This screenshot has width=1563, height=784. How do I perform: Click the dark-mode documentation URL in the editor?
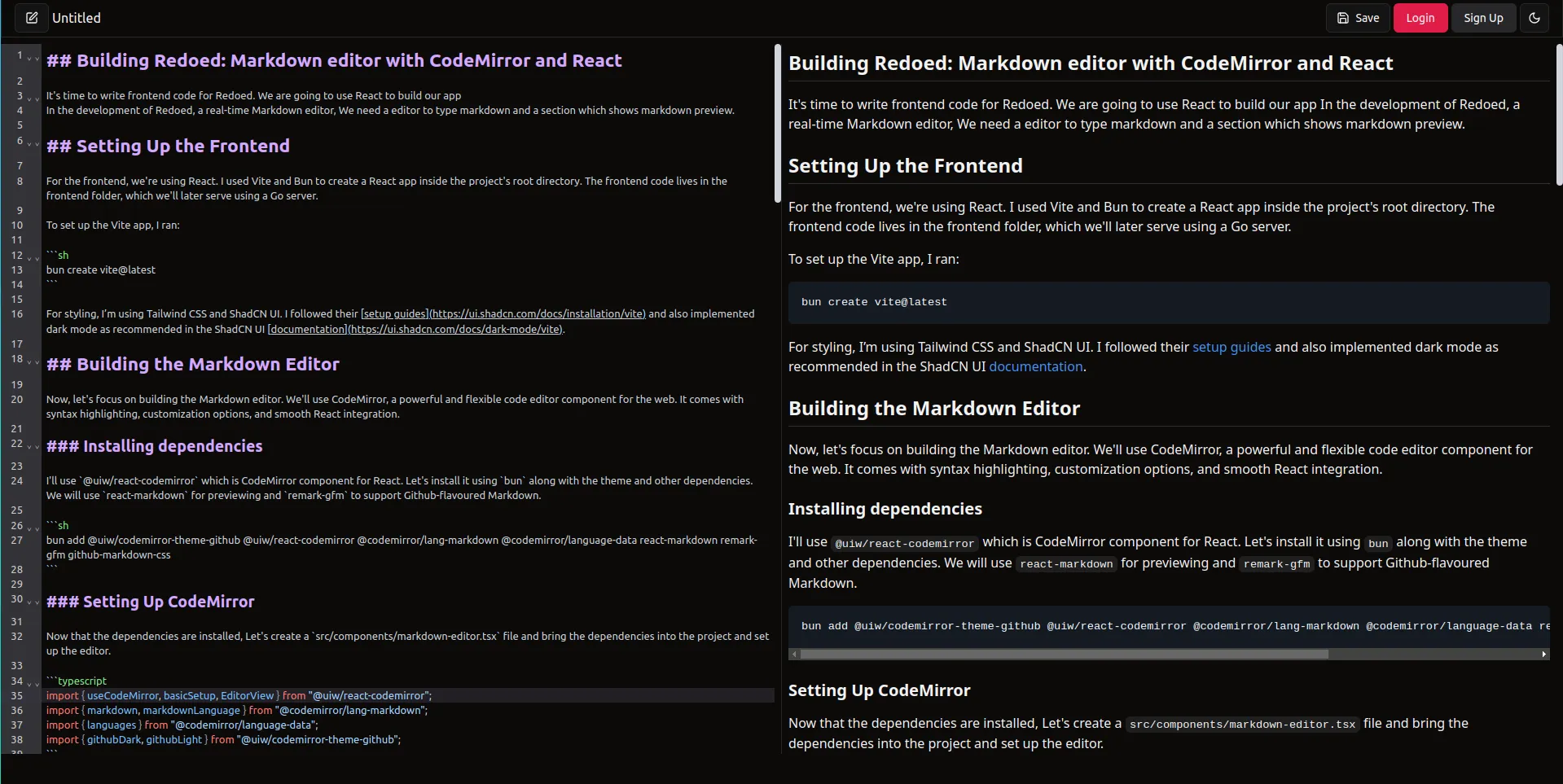tap(455, 329)
